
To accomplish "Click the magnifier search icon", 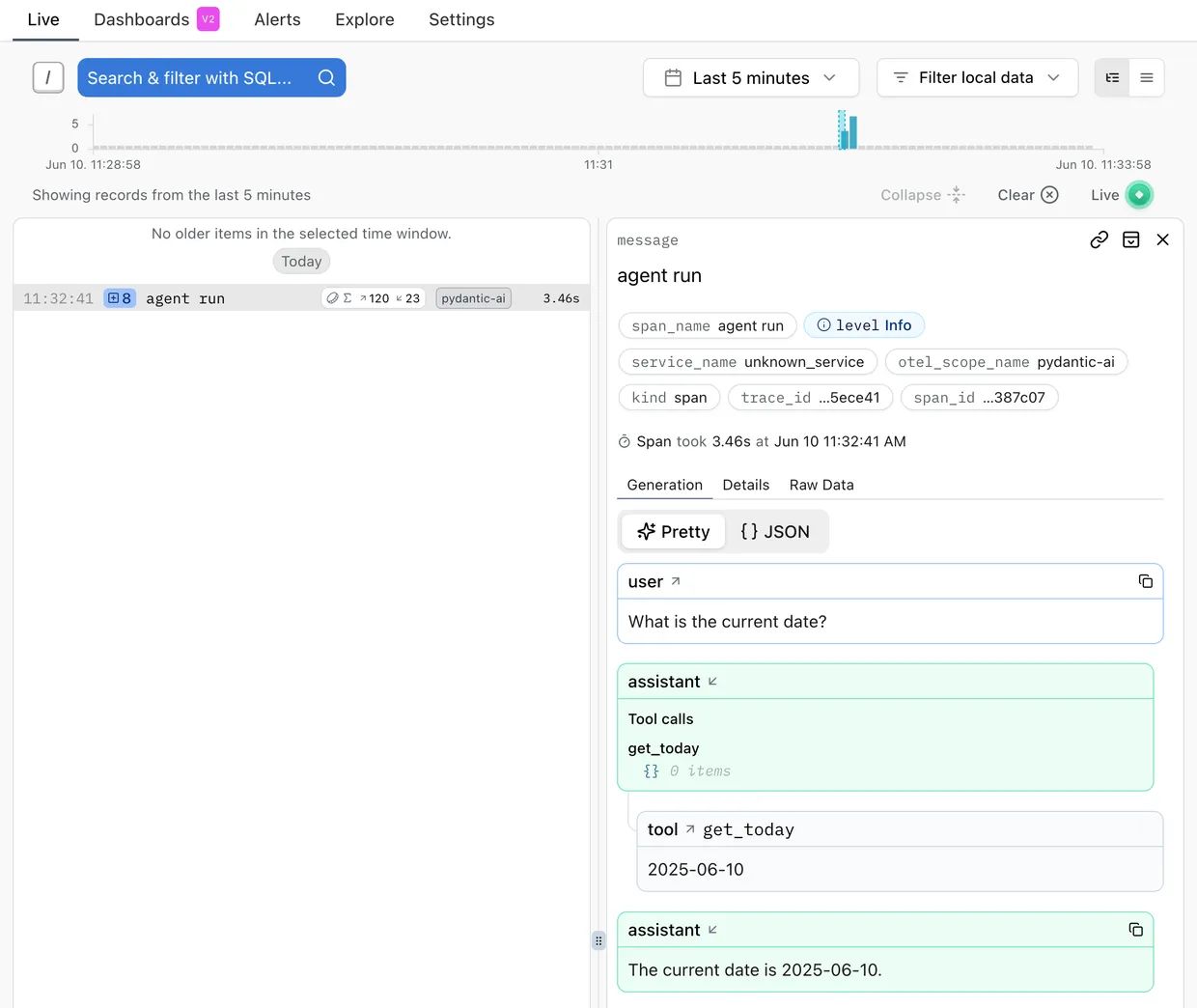I will [326, 78].
